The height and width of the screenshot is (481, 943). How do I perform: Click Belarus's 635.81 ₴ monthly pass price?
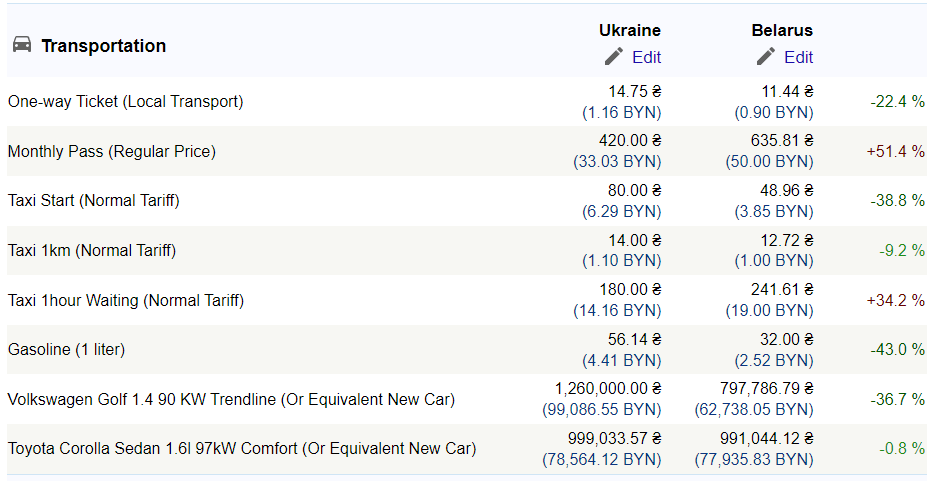[x=782, y=141]
